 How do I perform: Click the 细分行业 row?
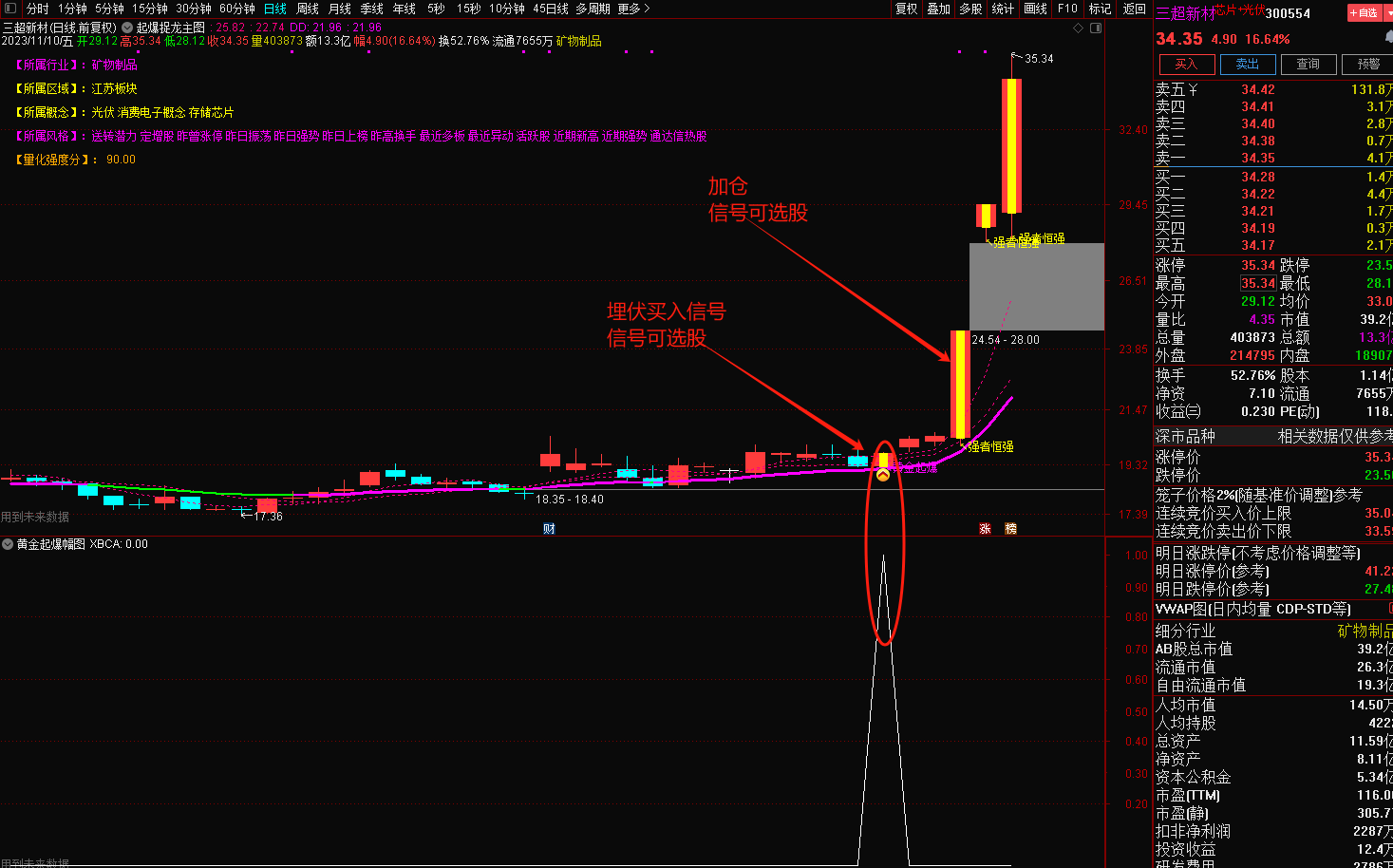(1272, 631)
